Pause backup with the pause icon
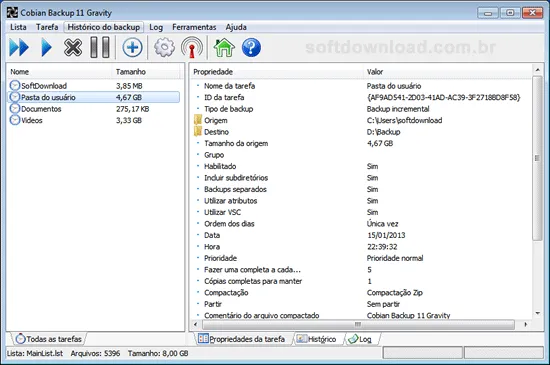The height and width of the screenshot is (365, 550). pos(100,47)
